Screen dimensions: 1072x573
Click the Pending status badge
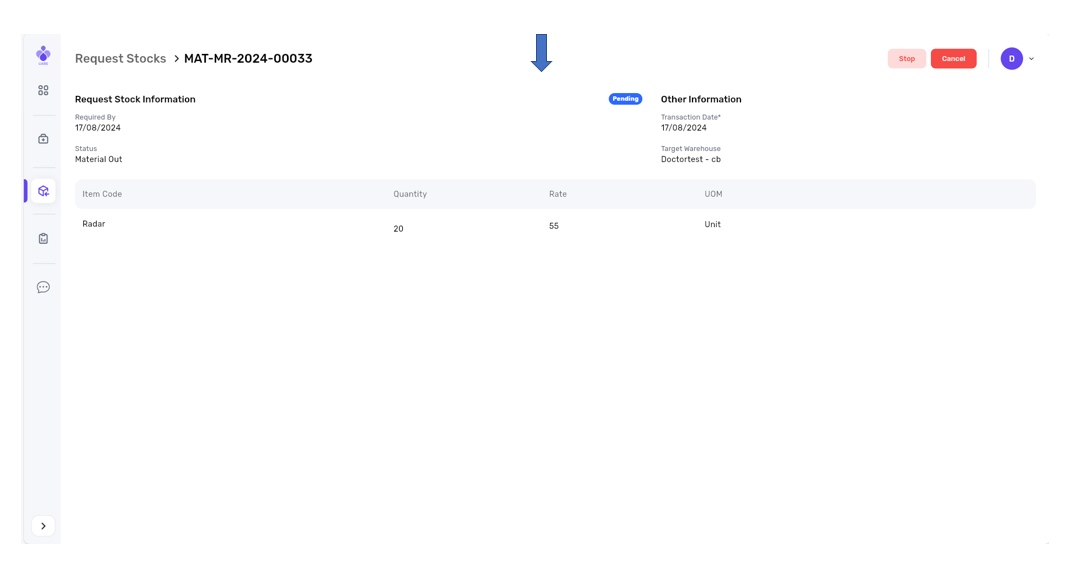625,99
